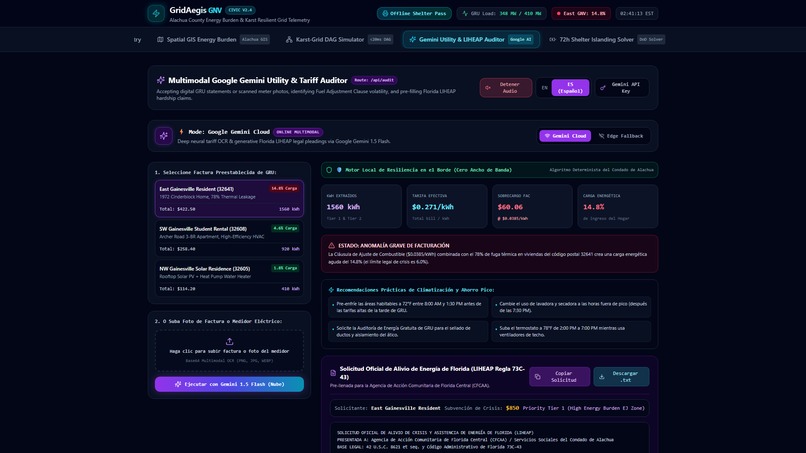Click the 4.6% Carga badge
Screen dimensions: 806x453
pos(285,228)
